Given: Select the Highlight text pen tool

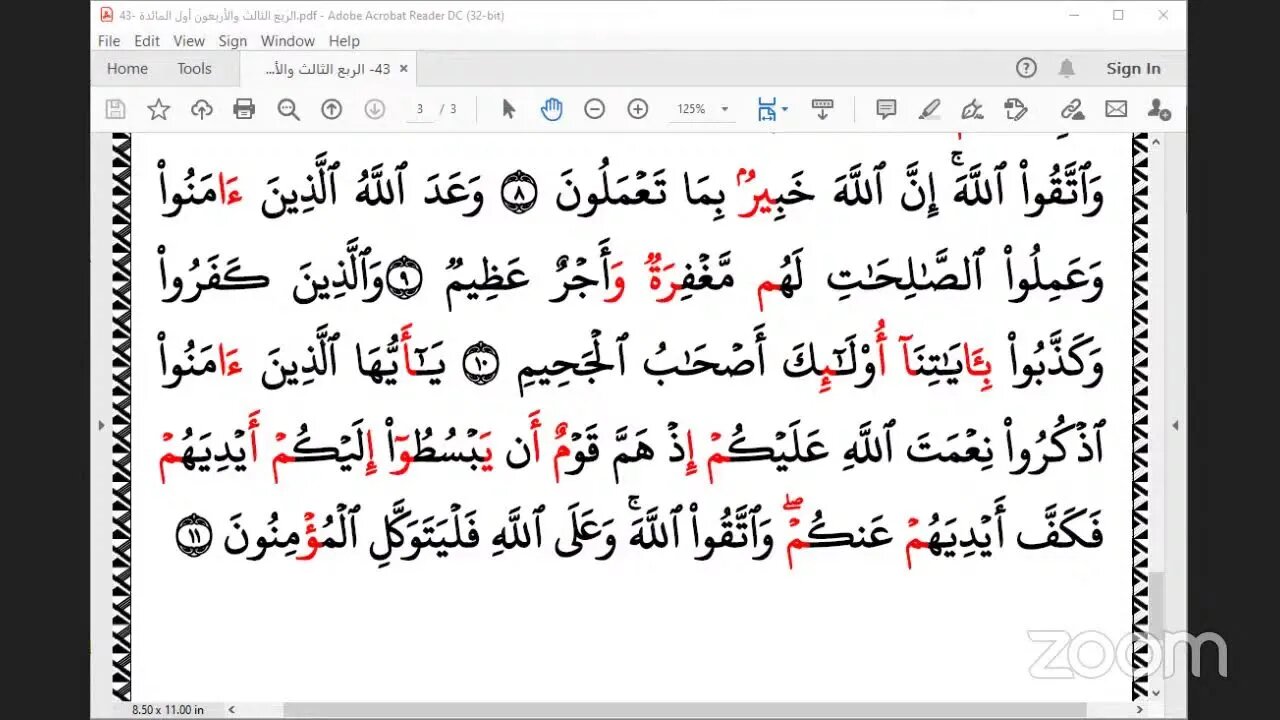Looking at the screenshot, I should (929, 109).
